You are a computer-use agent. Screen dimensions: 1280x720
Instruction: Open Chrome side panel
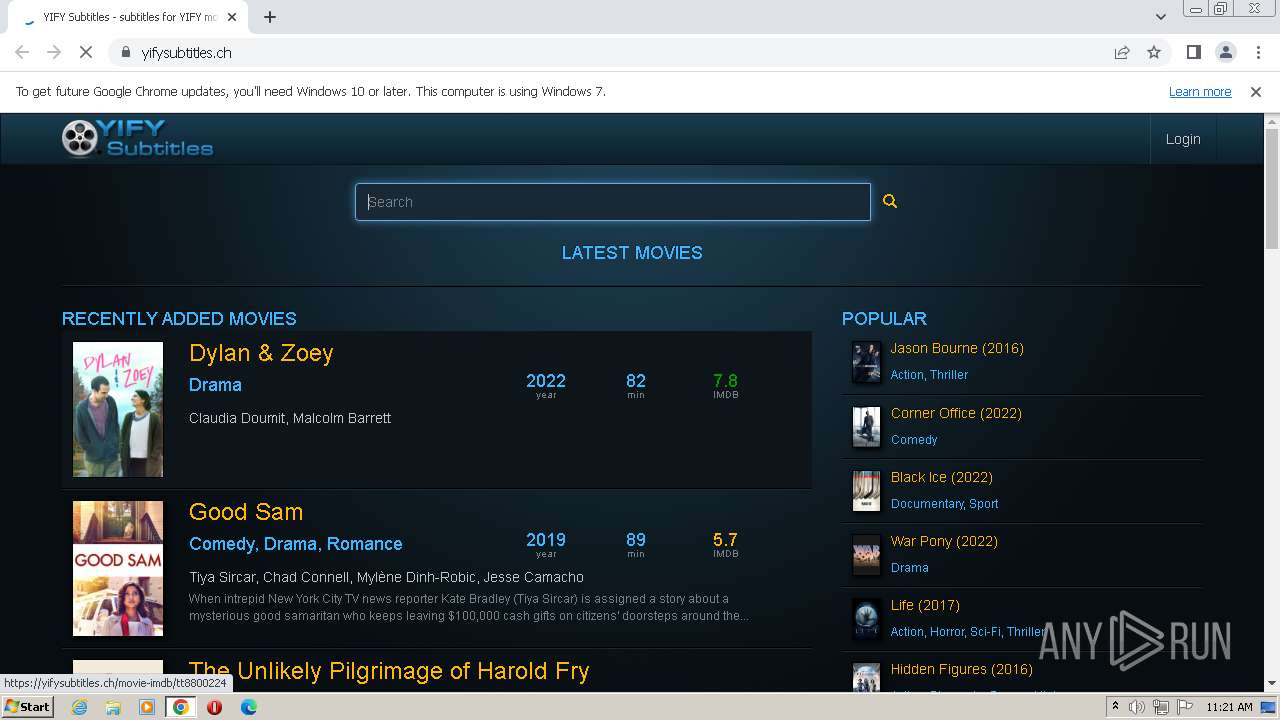[x=1193, y=52]
